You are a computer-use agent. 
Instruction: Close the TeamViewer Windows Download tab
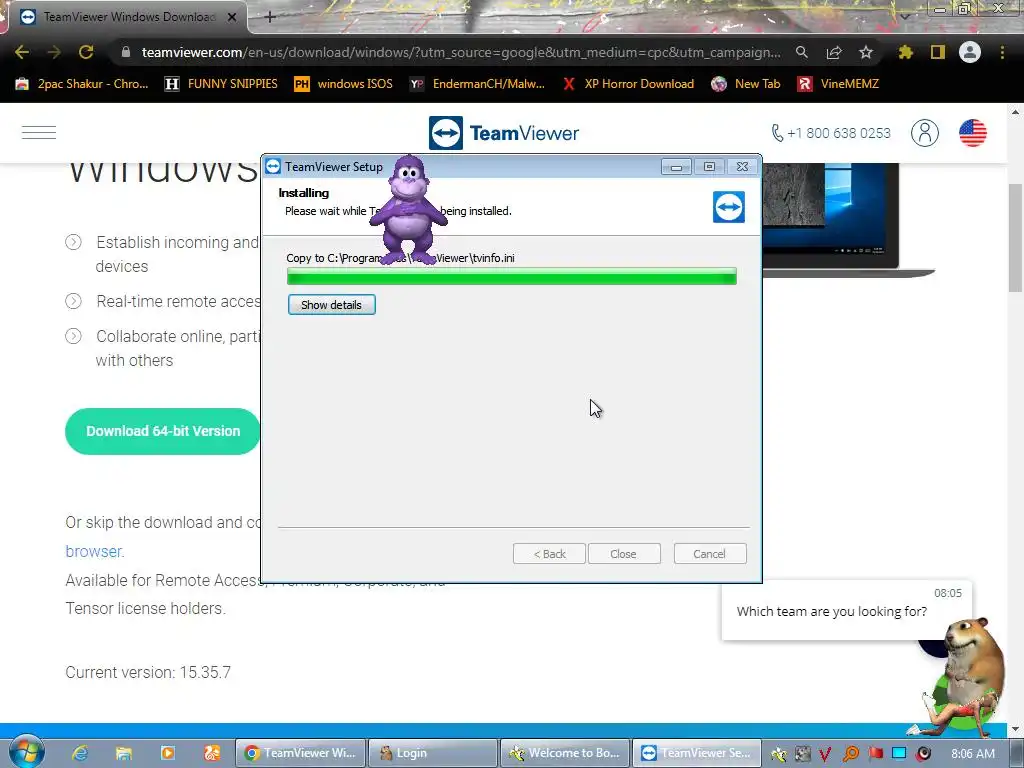tap(232, 18)
